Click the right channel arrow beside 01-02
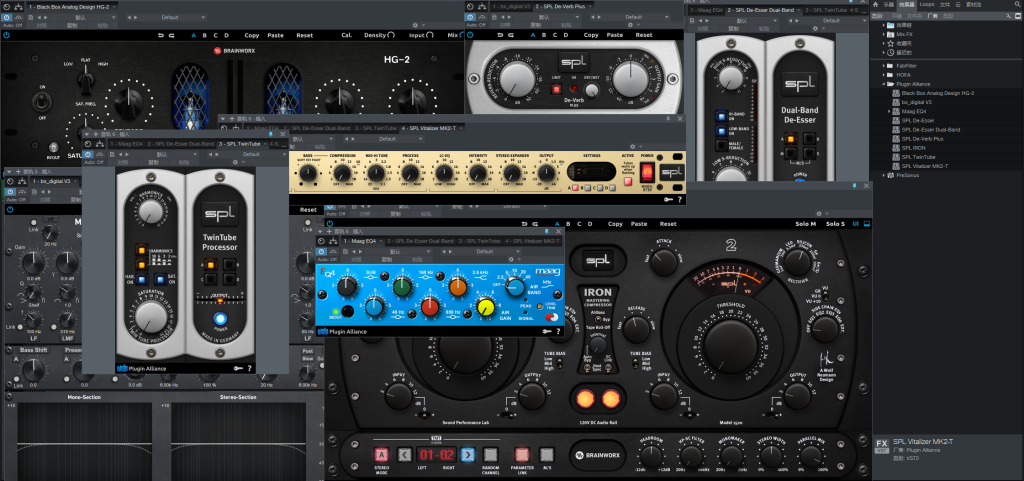Viewport: 1024px width, 481px height. (468, 455)
